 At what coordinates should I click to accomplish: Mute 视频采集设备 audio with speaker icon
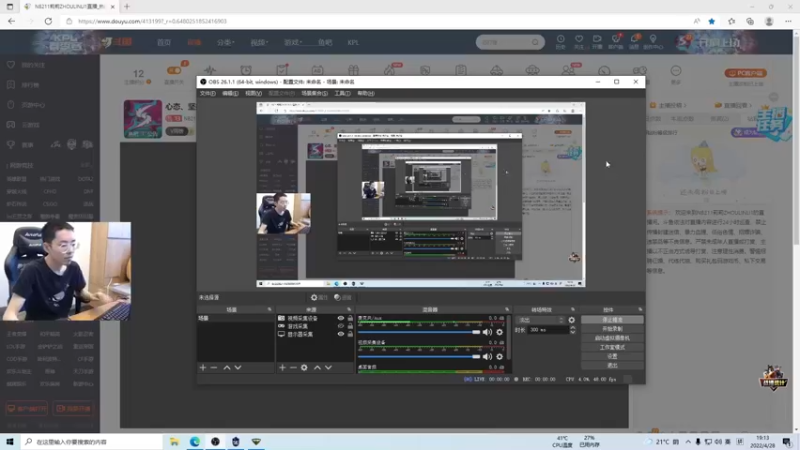[x=487, y=357]
